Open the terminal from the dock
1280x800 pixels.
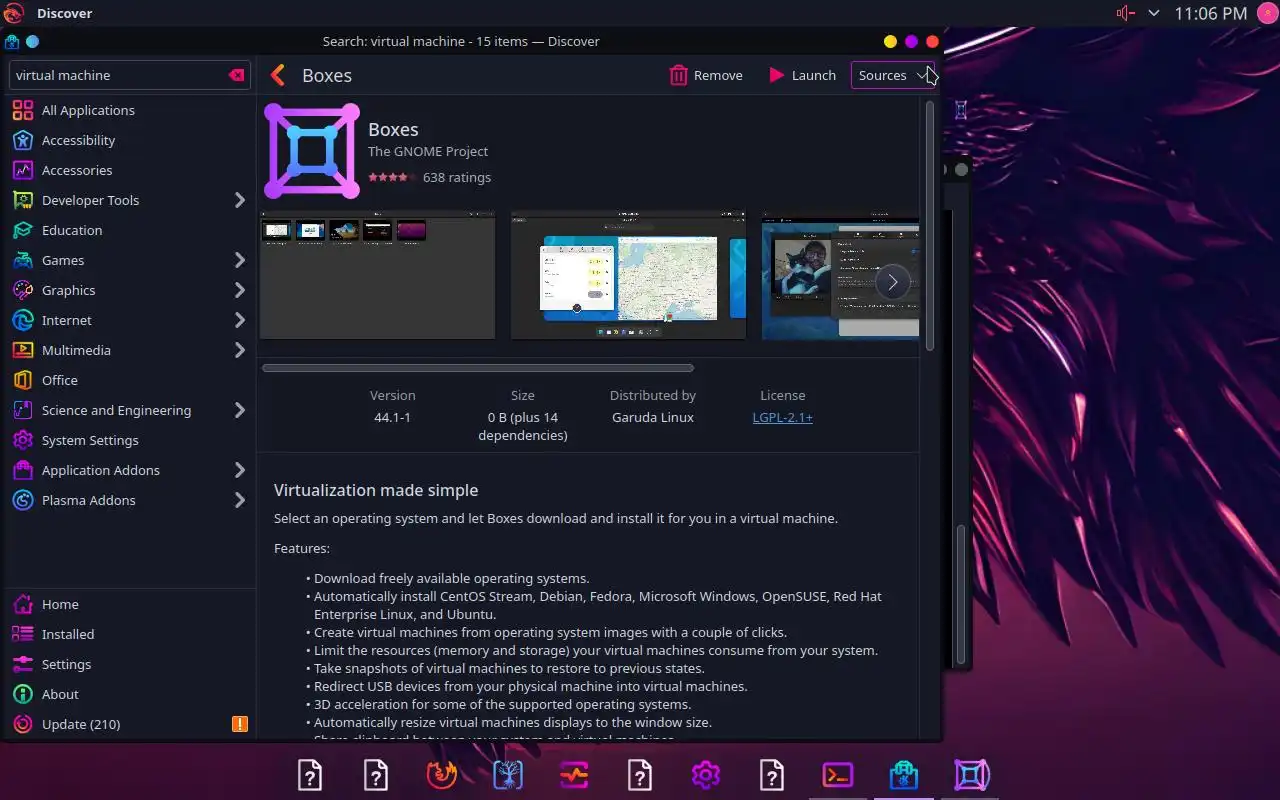[x=838, y=775]
